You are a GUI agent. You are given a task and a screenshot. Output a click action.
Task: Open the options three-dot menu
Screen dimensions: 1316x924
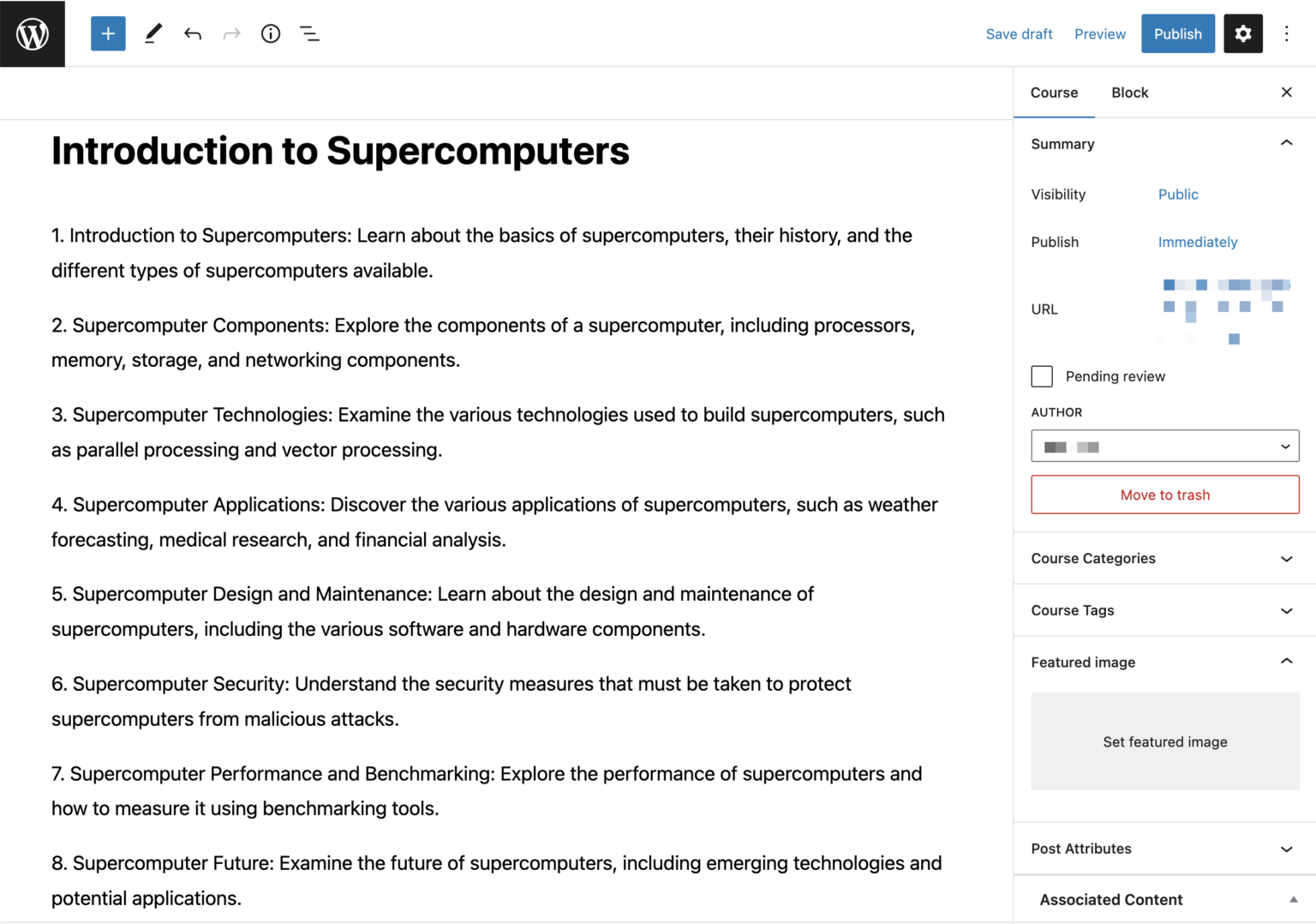pos(1287,33)
